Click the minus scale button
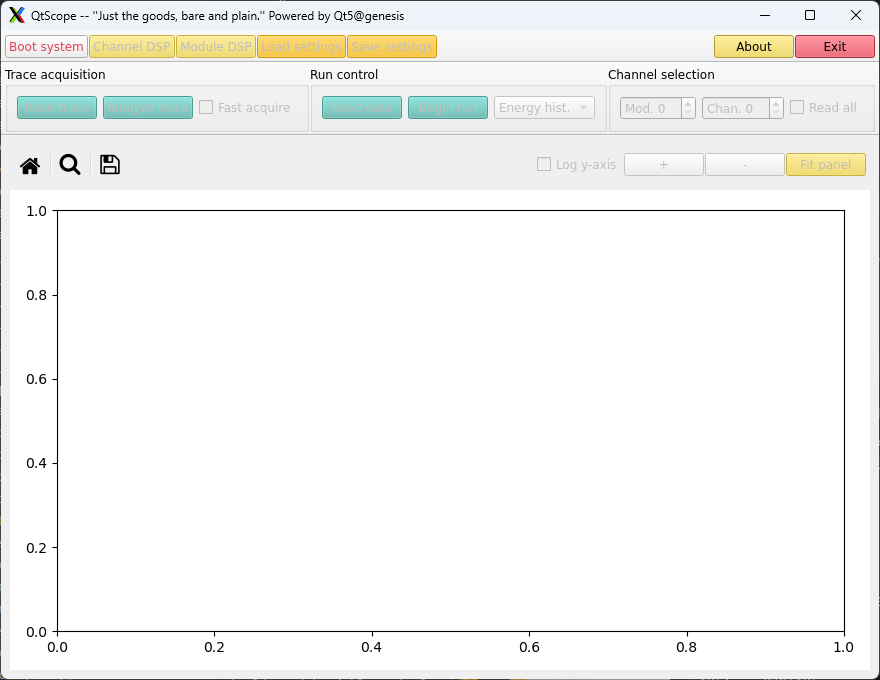The height and width of the screenshot is (680, 880). click(x=745, y=165)
